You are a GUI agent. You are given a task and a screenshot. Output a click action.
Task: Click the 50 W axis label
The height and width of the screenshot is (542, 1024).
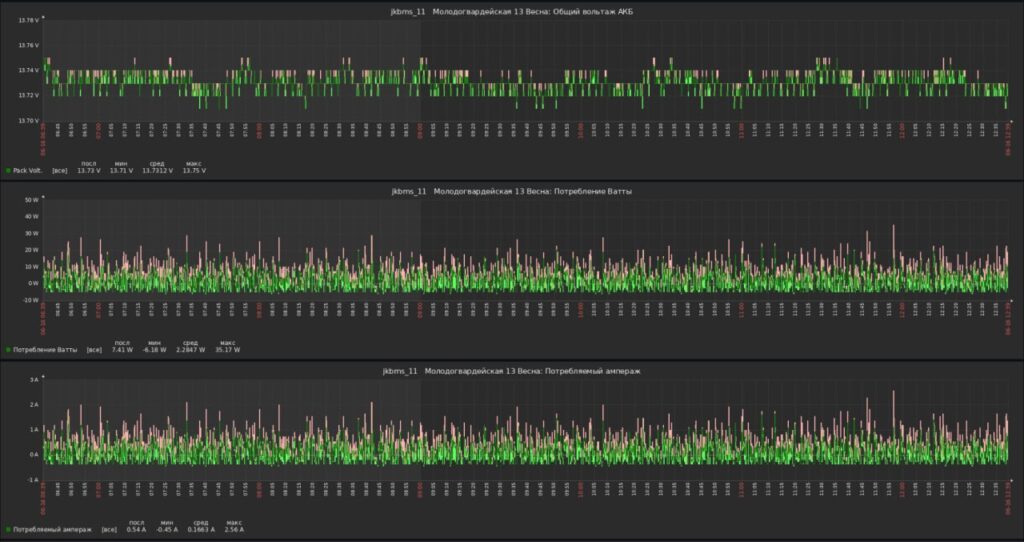[32, 200]
